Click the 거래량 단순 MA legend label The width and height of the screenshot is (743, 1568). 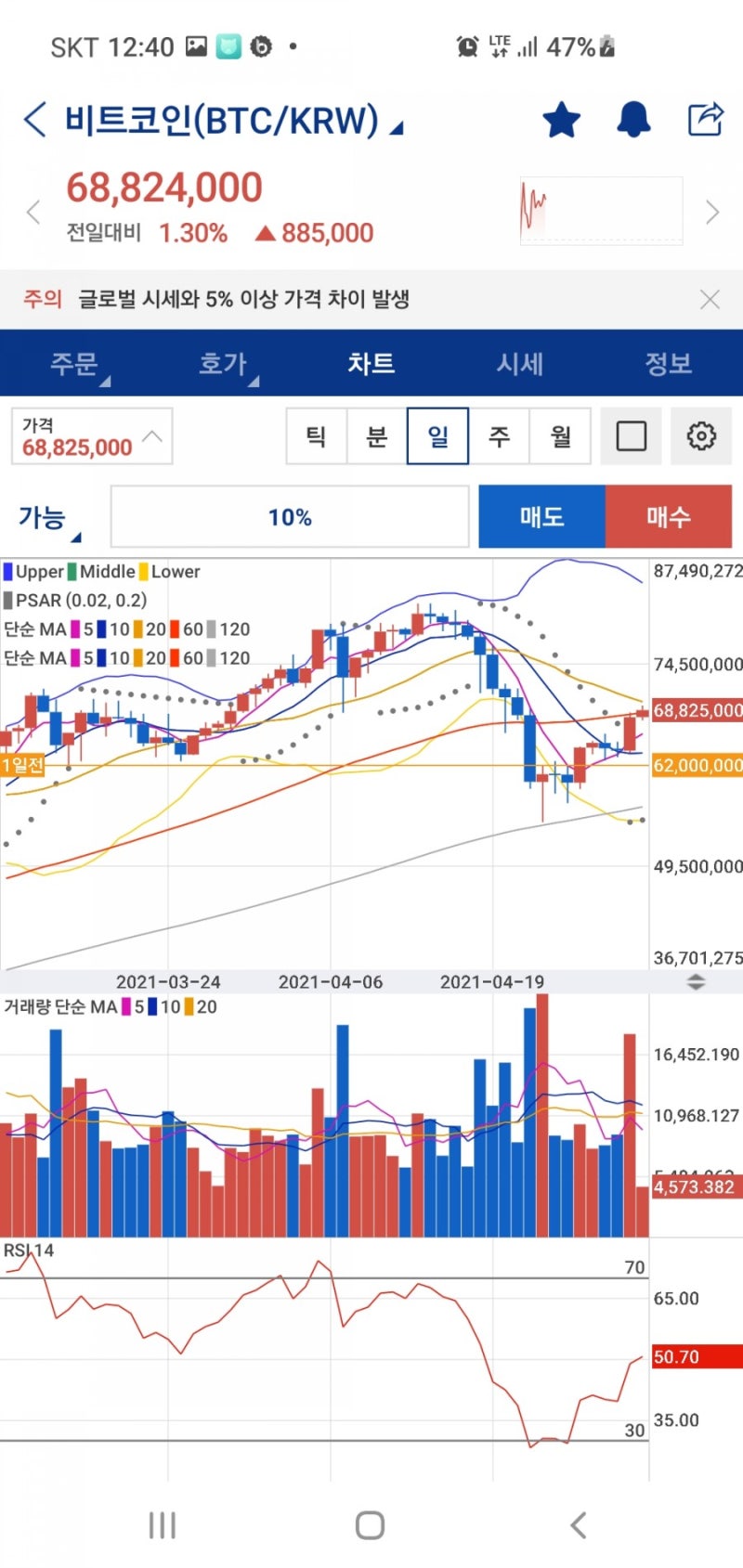click(x=60, y=1007)
